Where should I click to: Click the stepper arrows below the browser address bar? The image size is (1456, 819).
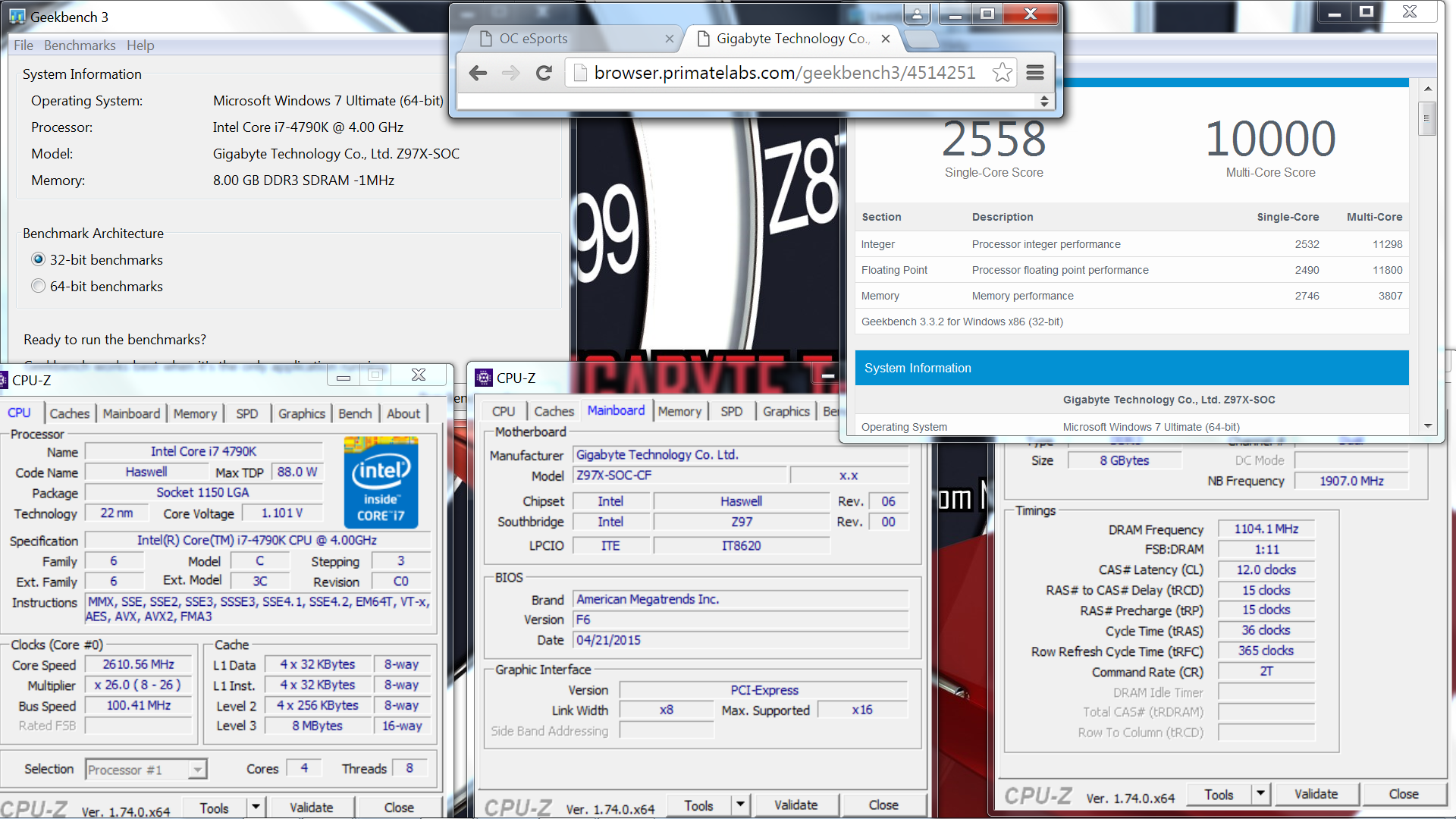[x=1044, y=101]
